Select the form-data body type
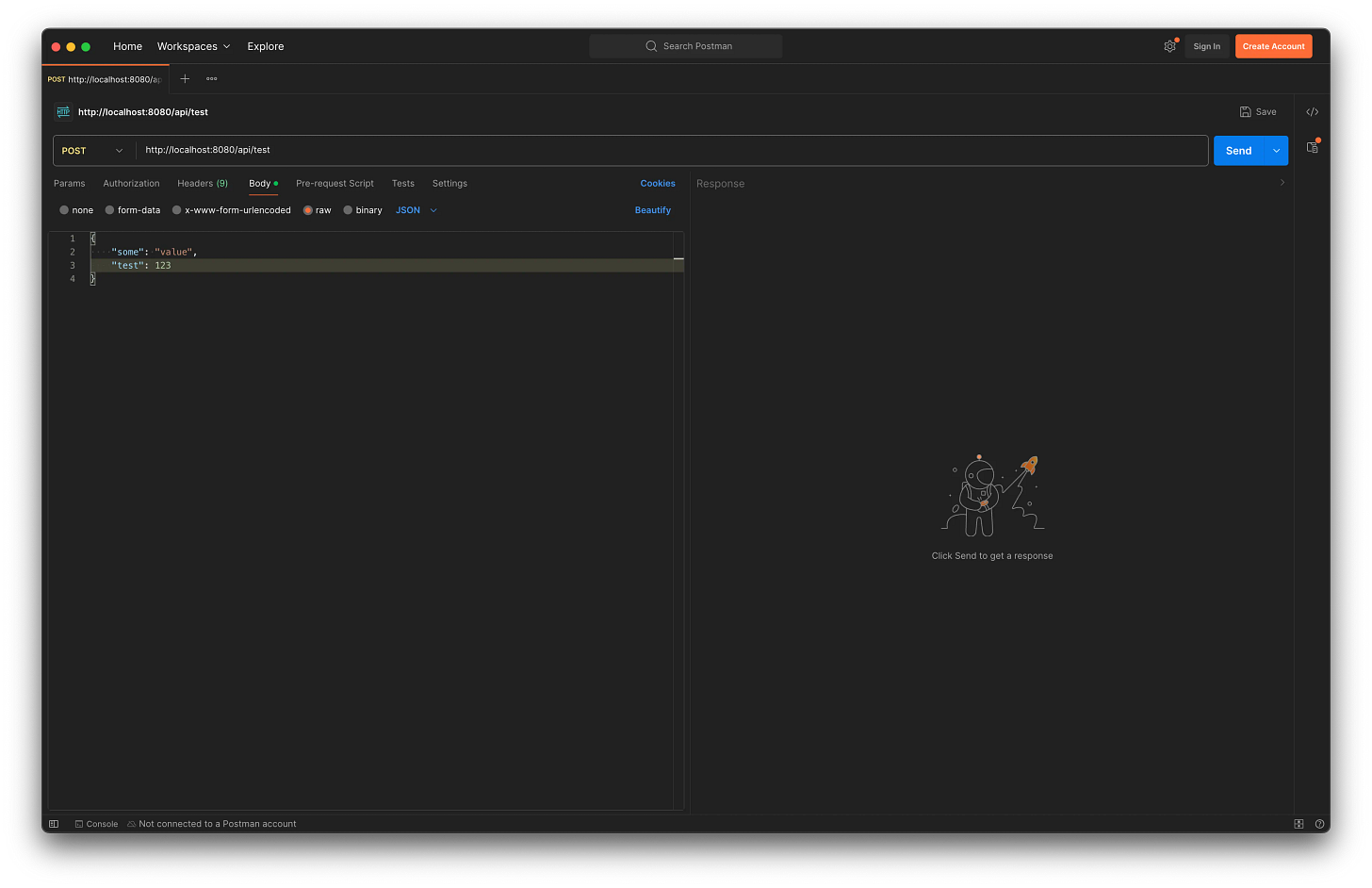The height and width of the screenshot is (888, 1372). click(133, 210)
